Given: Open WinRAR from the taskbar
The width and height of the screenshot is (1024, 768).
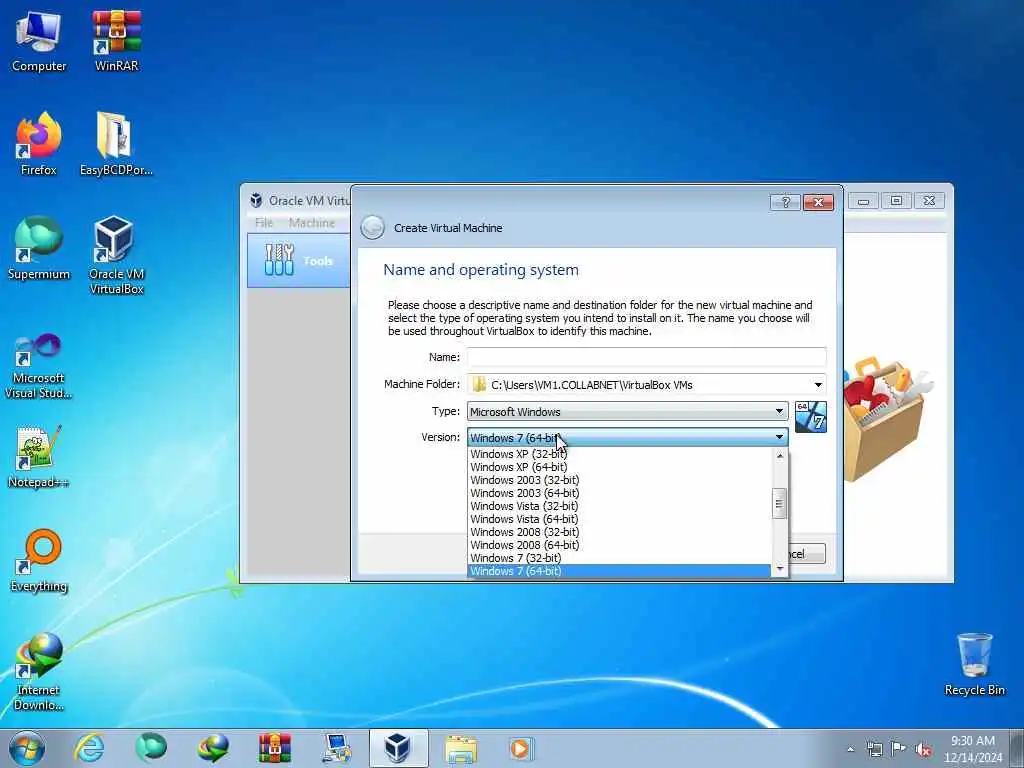Looking at the screenshot, I should point(275,748).
